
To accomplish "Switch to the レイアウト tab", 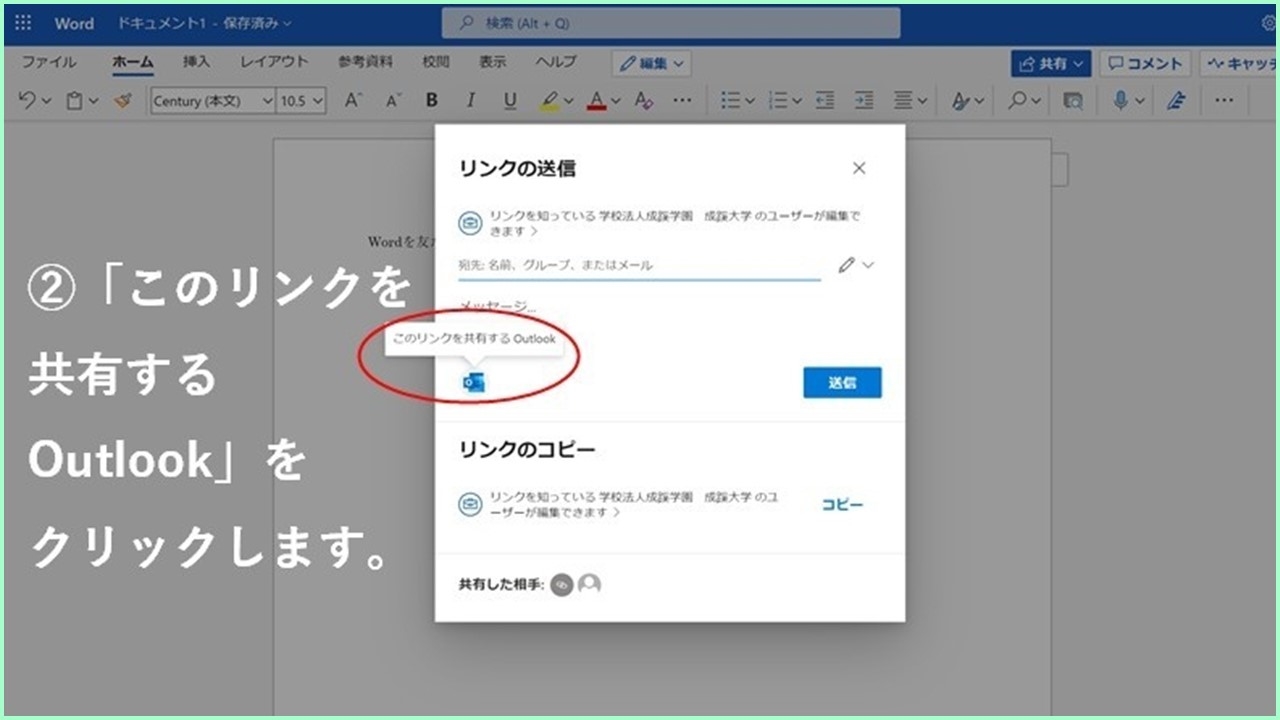I will [274, 62].
